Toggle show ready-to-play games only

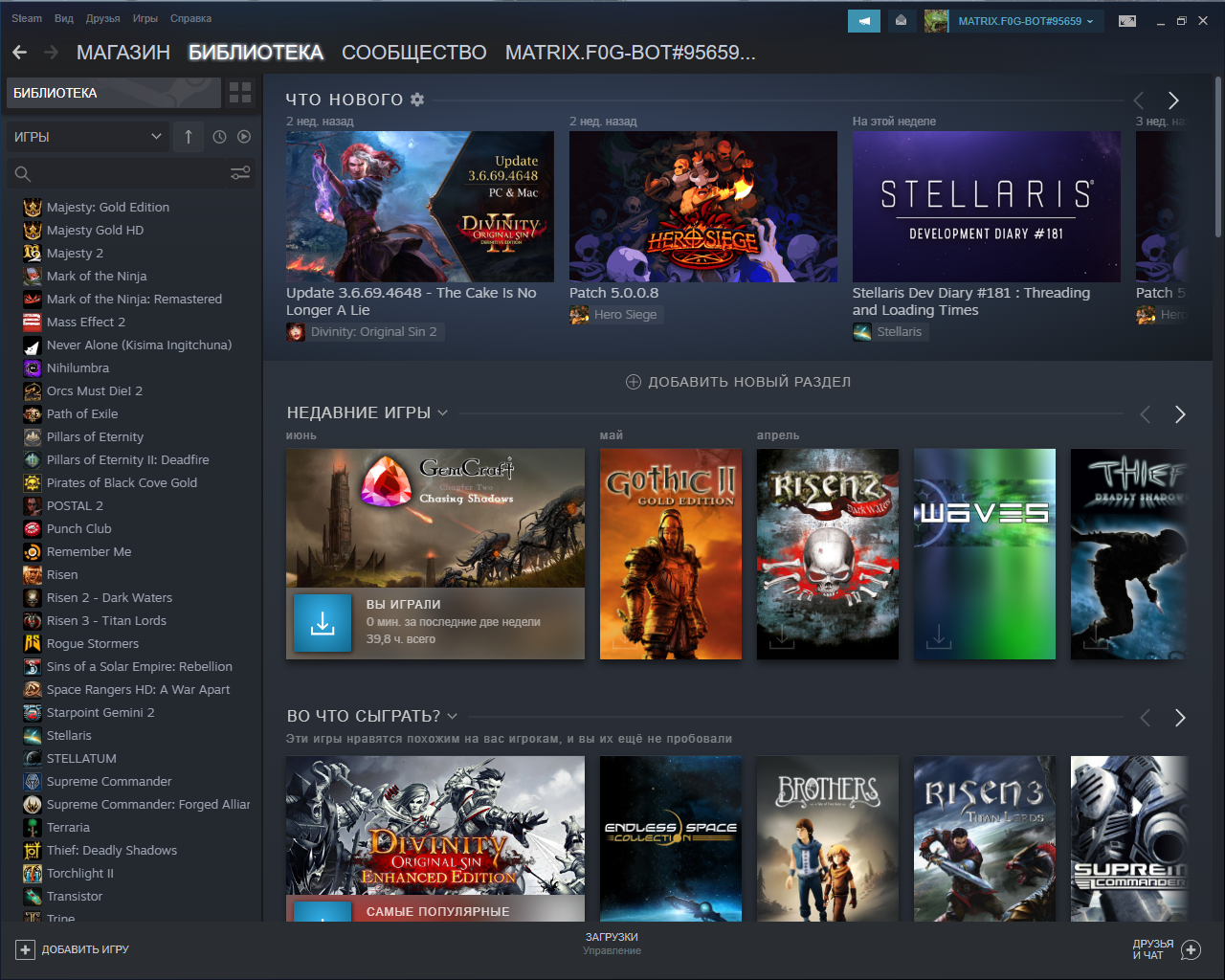coord(244,137)
